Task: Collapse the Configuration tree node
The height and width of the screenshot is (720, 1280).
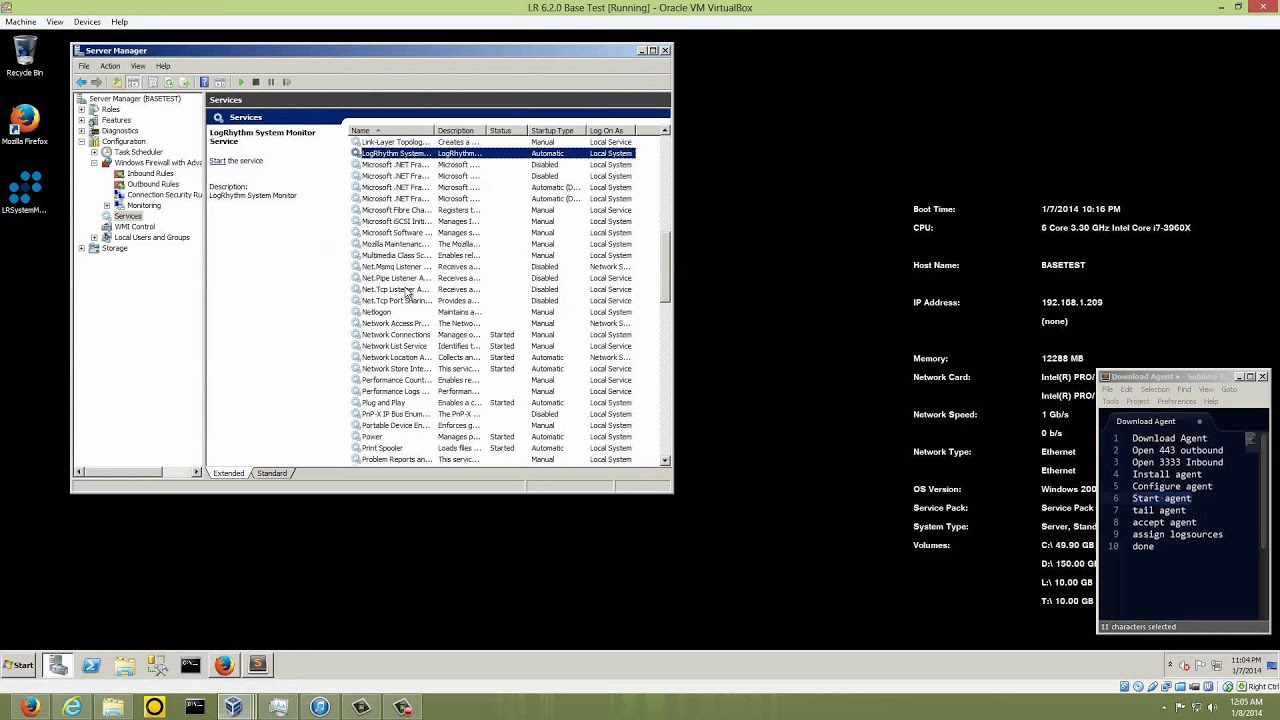Action: coord(82,141)
